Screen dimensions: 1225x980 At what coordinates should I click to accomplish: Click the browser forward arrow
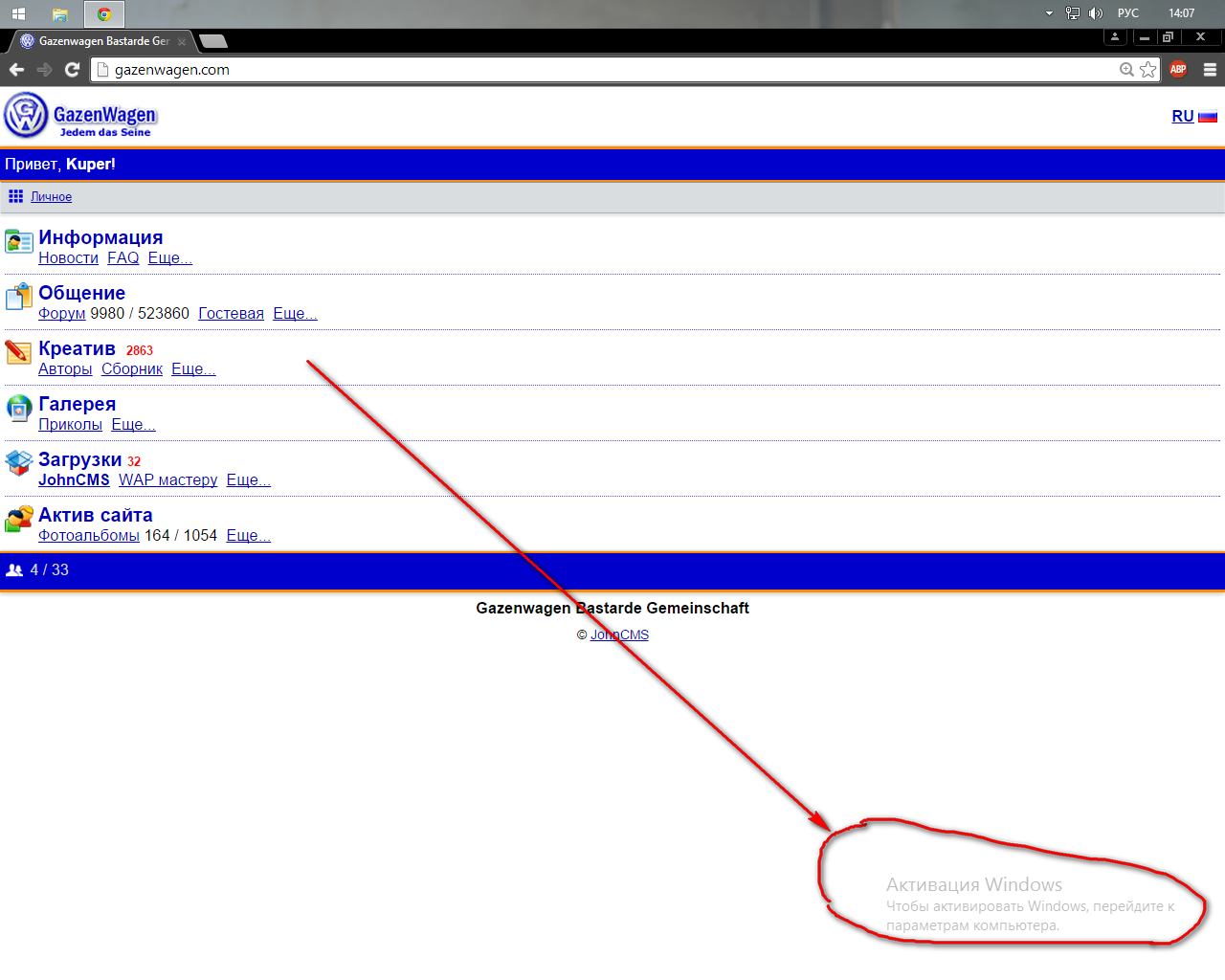[x=44, y=69]
